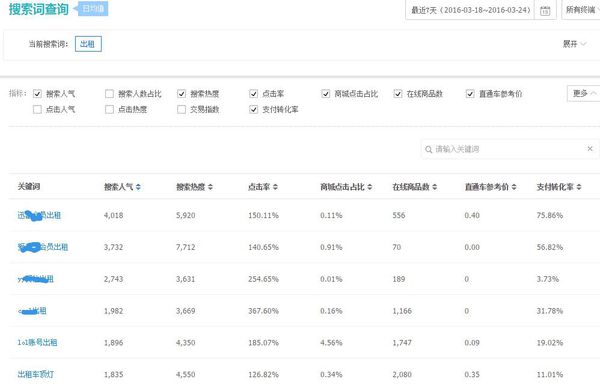Sort by 直通车参考价 column arrows
Screen dimensions: 600x388
click(514, 187)
